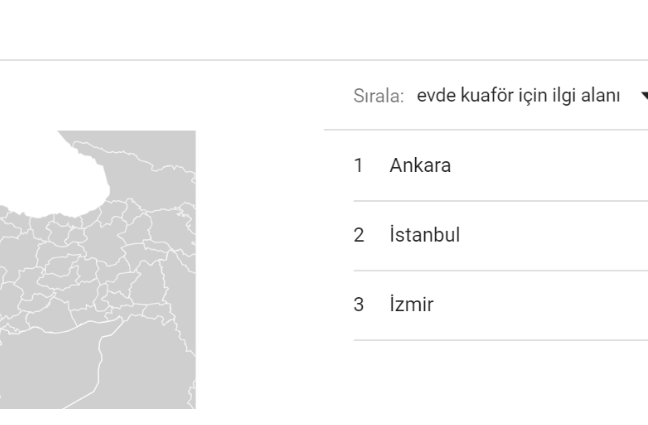Image resolution: width=648 pixels, height=425 pixels.
Task: Click the empty row space right of İstanbul
Action: tap(554, 235)
